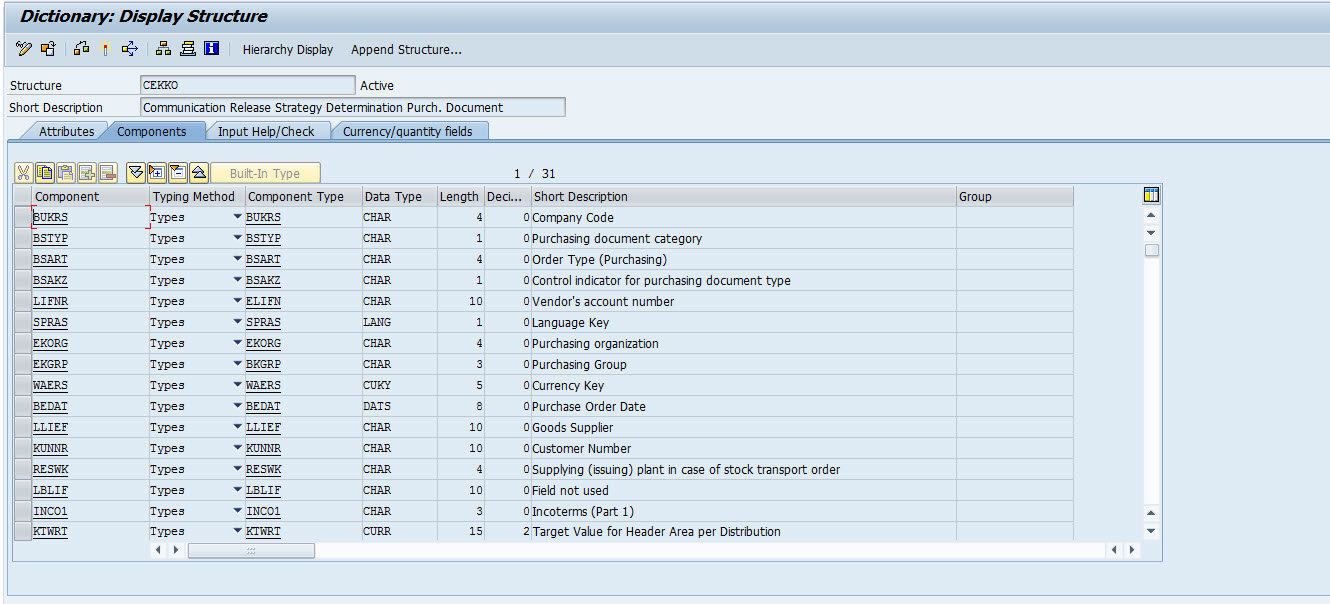Open the Input Help/Check tab
This screenshot has height=604, width=1330.
266,131
